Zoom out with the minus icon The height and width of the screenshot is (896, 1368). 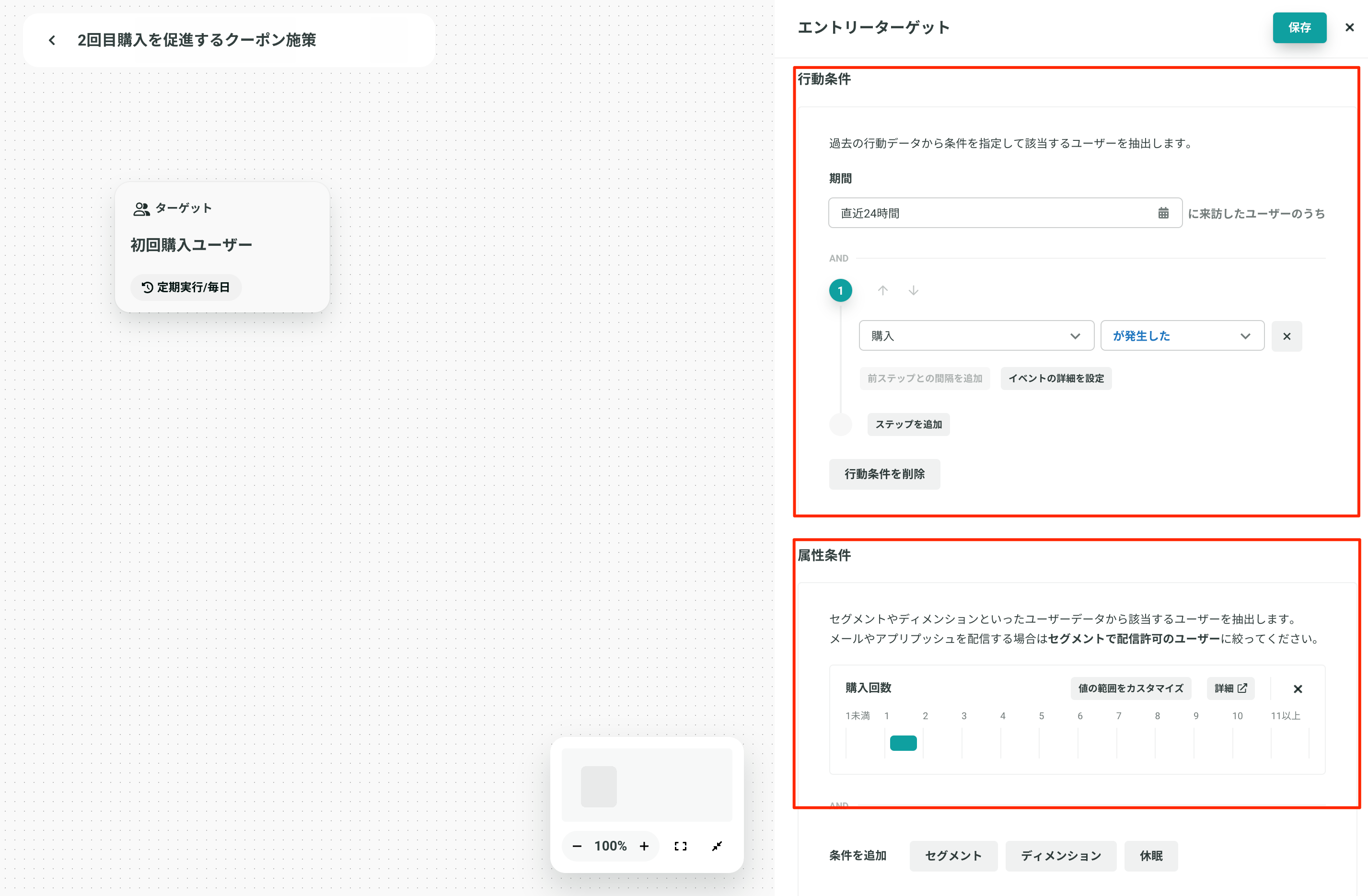click(577, 847)
